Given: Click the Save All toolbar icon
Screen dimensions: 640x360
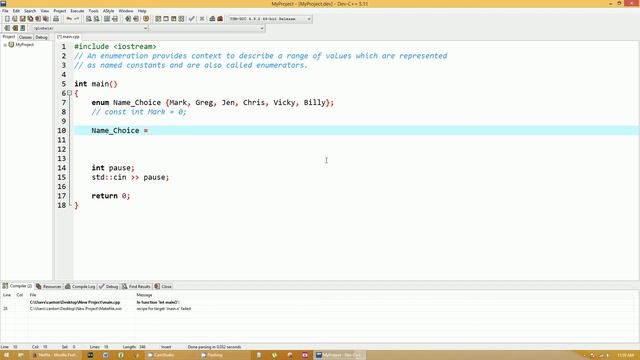Looking at the screenshot, I should tap(30, 19).
